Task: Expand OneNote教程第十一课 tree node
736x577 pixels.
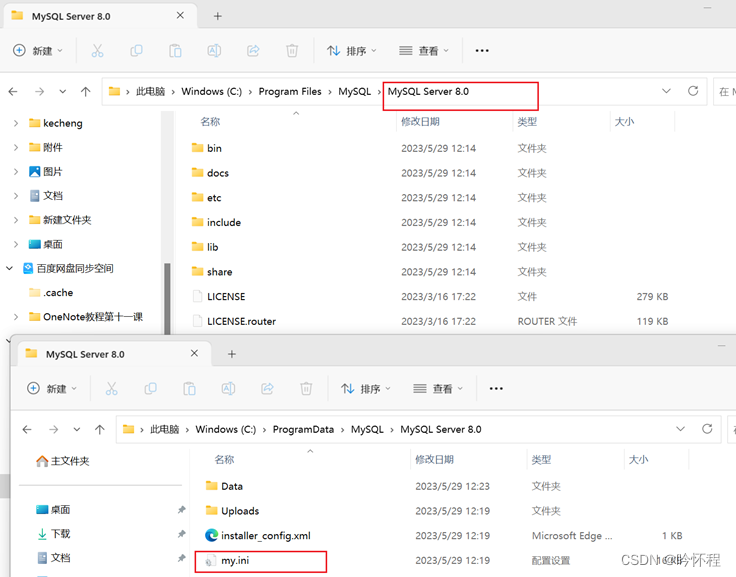Action: point(16,317)
